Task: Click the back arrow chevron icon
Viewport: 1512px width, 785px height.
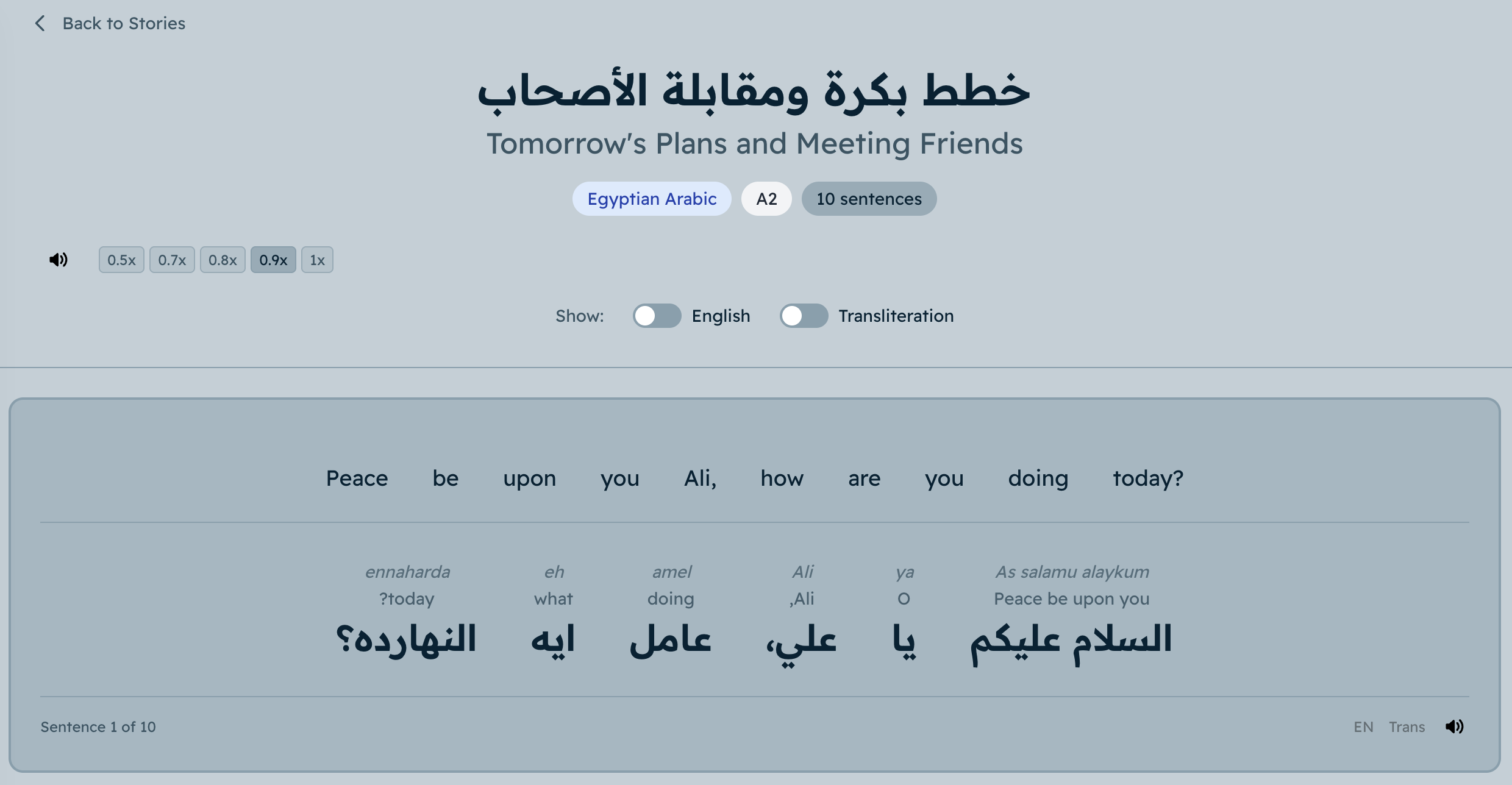Action: click(40, 23)
